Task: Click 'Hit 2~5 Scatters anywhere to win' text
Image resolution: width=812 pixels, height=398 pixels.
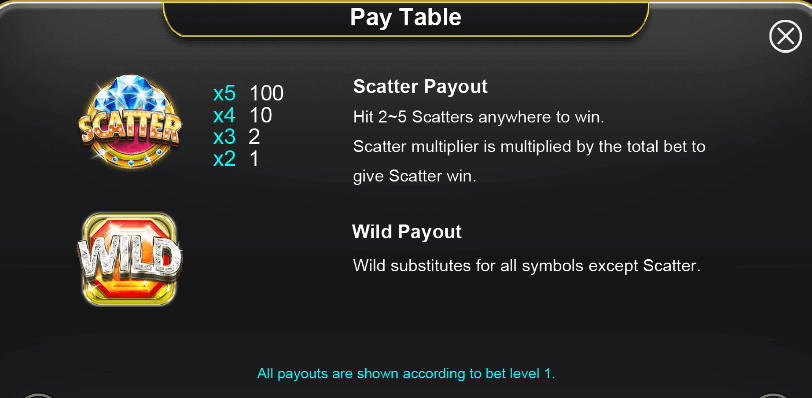Action: (x=478, y=117)
